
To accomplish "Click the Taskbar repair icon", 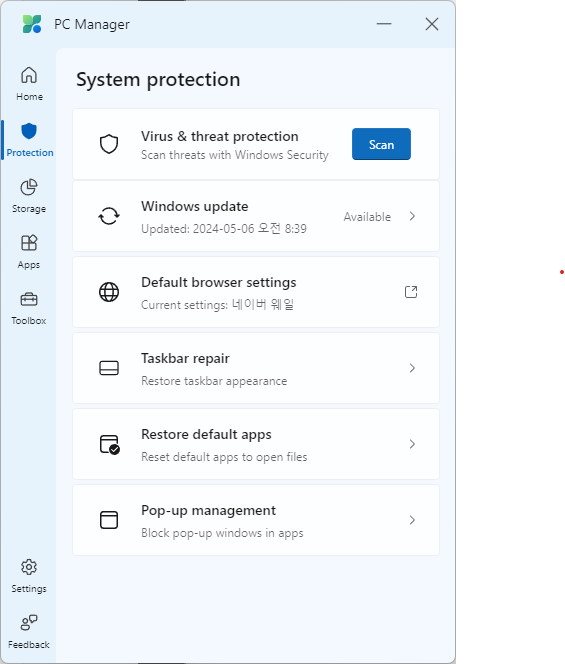I will pyautogui.click(x=109, y=368).
